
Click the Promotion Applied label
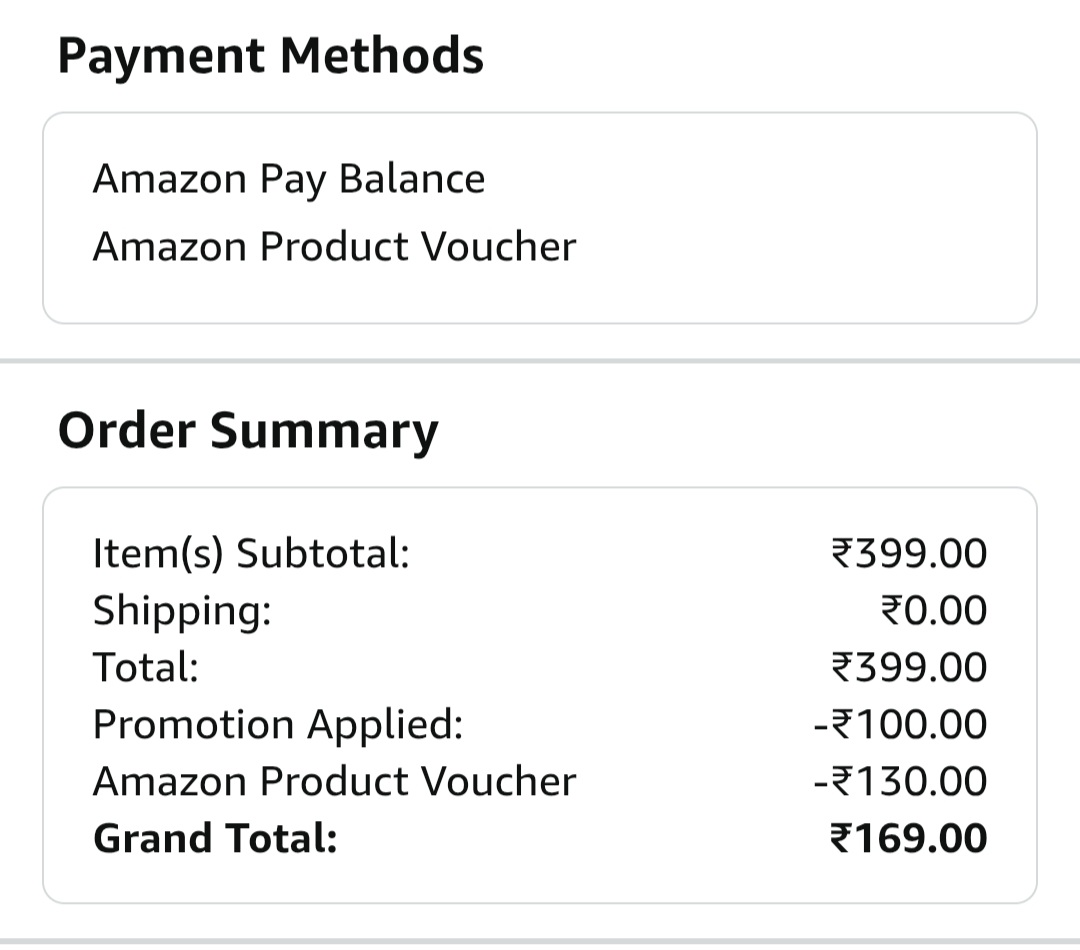tap(276, 723)
